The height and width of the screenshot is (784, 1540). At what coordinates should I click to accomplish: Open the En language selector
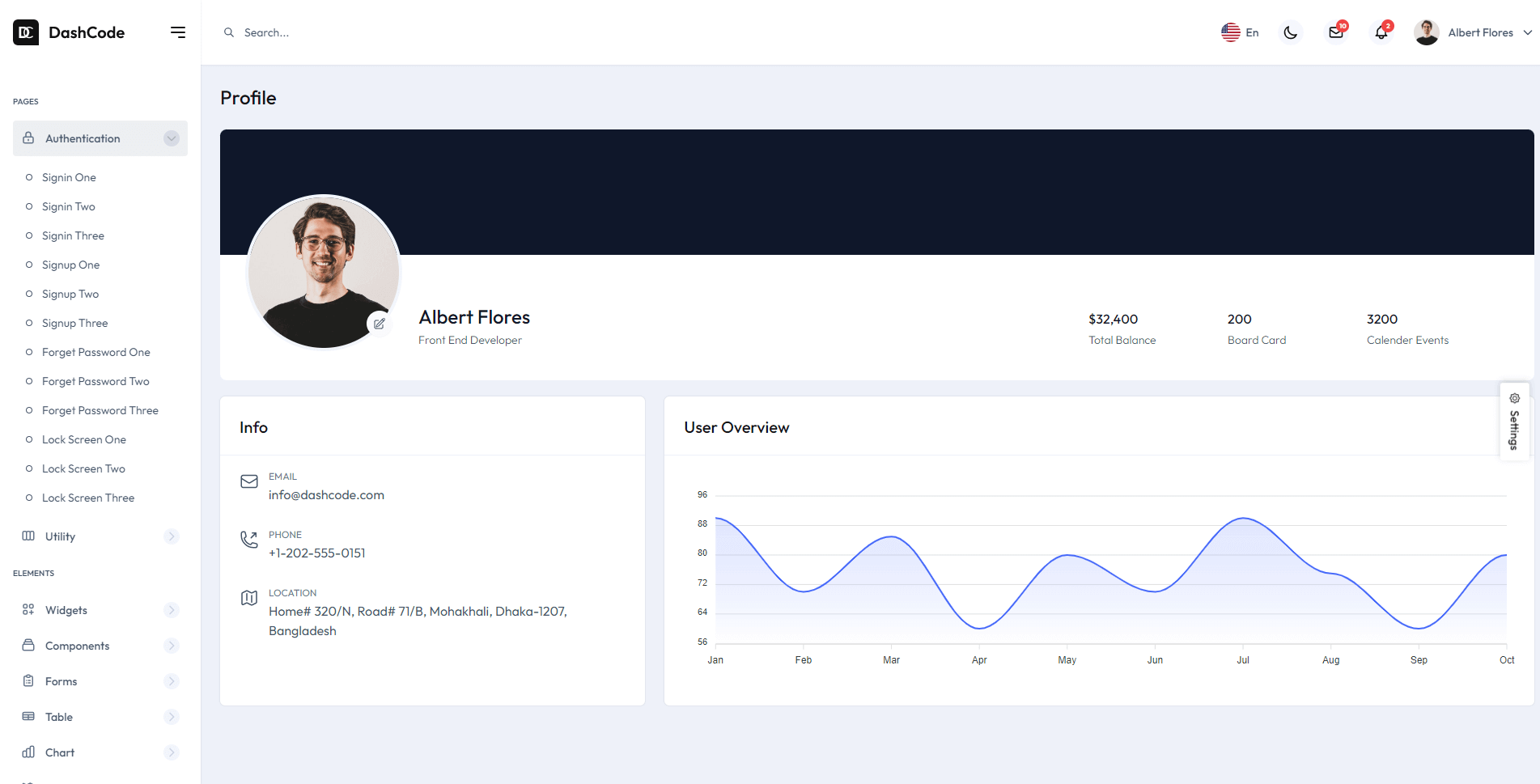click(1240, 32)
